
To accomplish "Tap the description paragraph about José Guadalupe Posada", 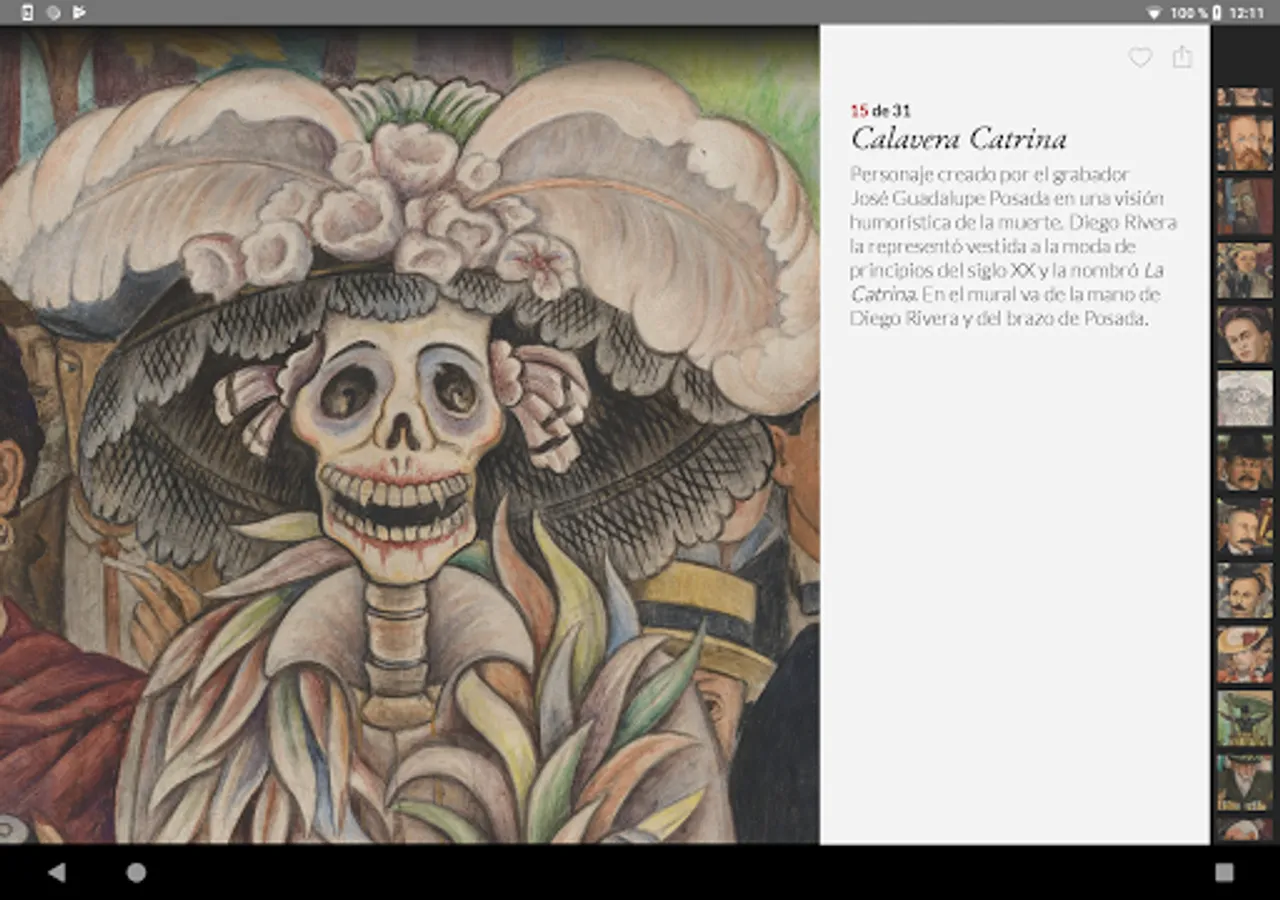I will (x=1013, y=246).
